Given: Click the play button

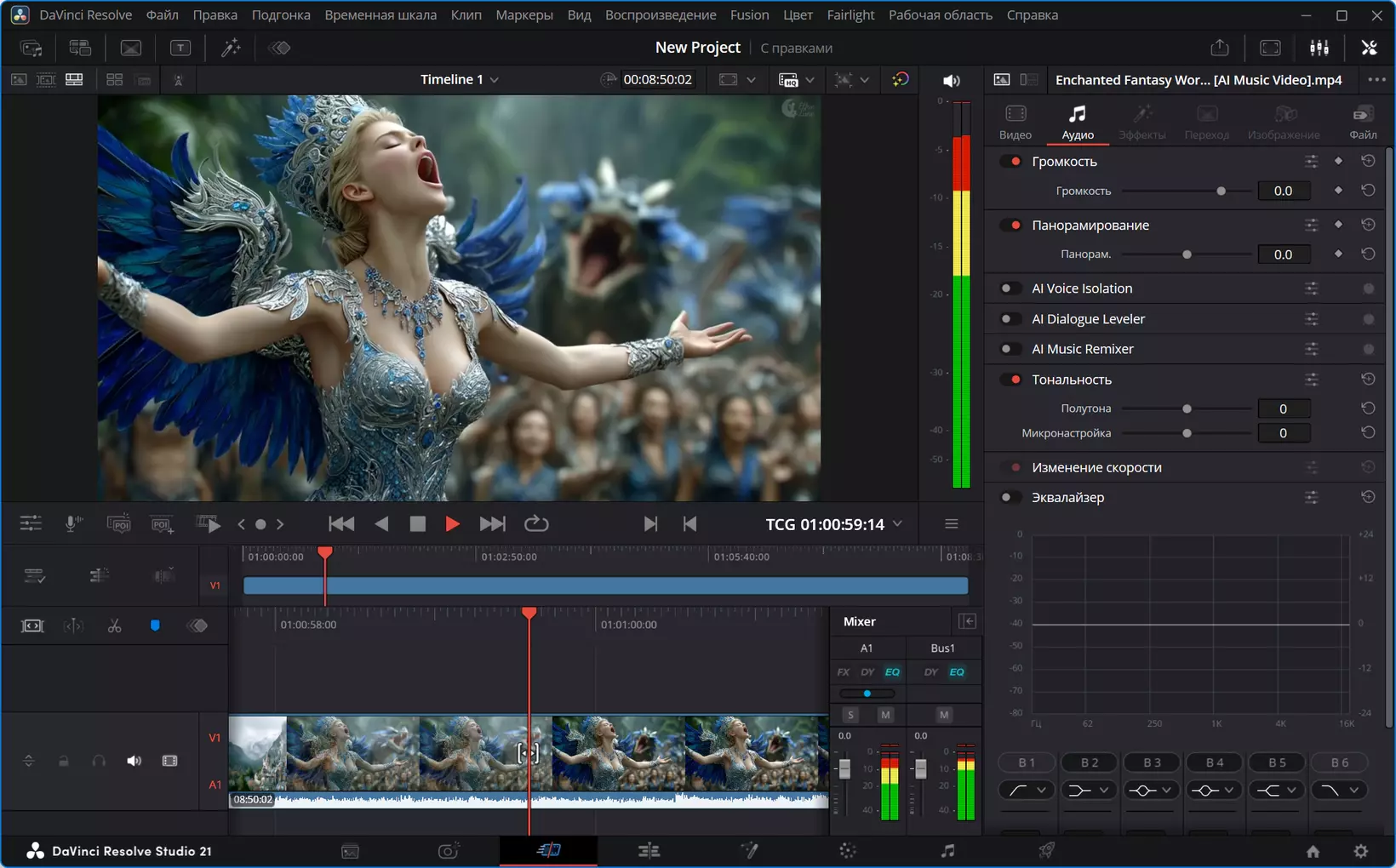Looking at the screenshot, I should pyautogui.click(x=452, y=524).
